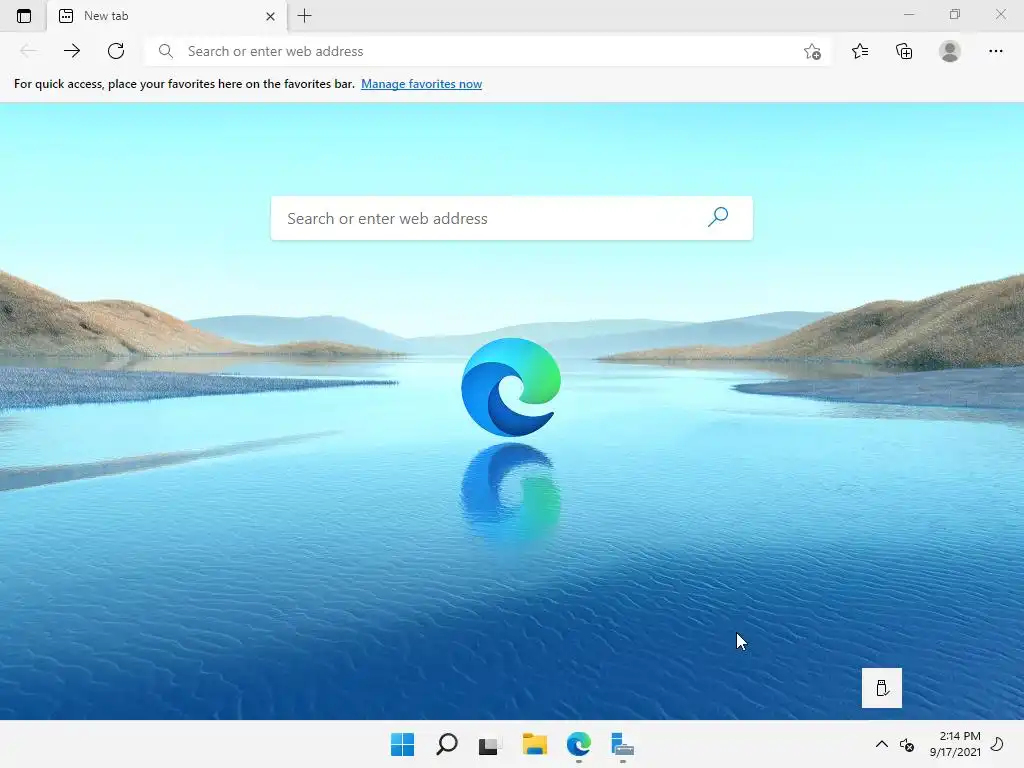
Task: Open taskbar Search
Action: pyautogui.click(x=447, y=744)
